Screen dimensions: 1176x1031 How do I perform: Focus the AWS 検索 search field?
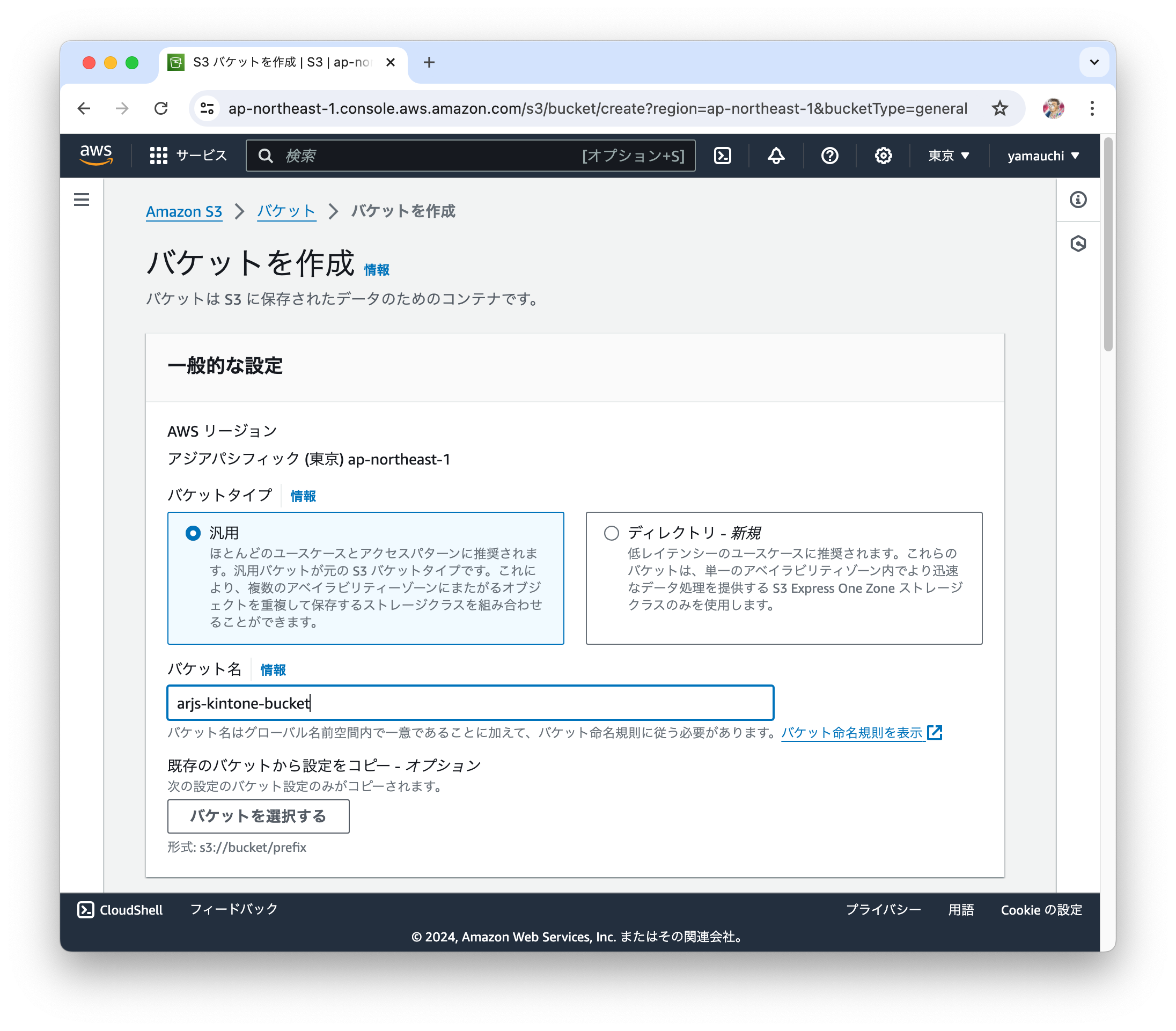point(470,156)
